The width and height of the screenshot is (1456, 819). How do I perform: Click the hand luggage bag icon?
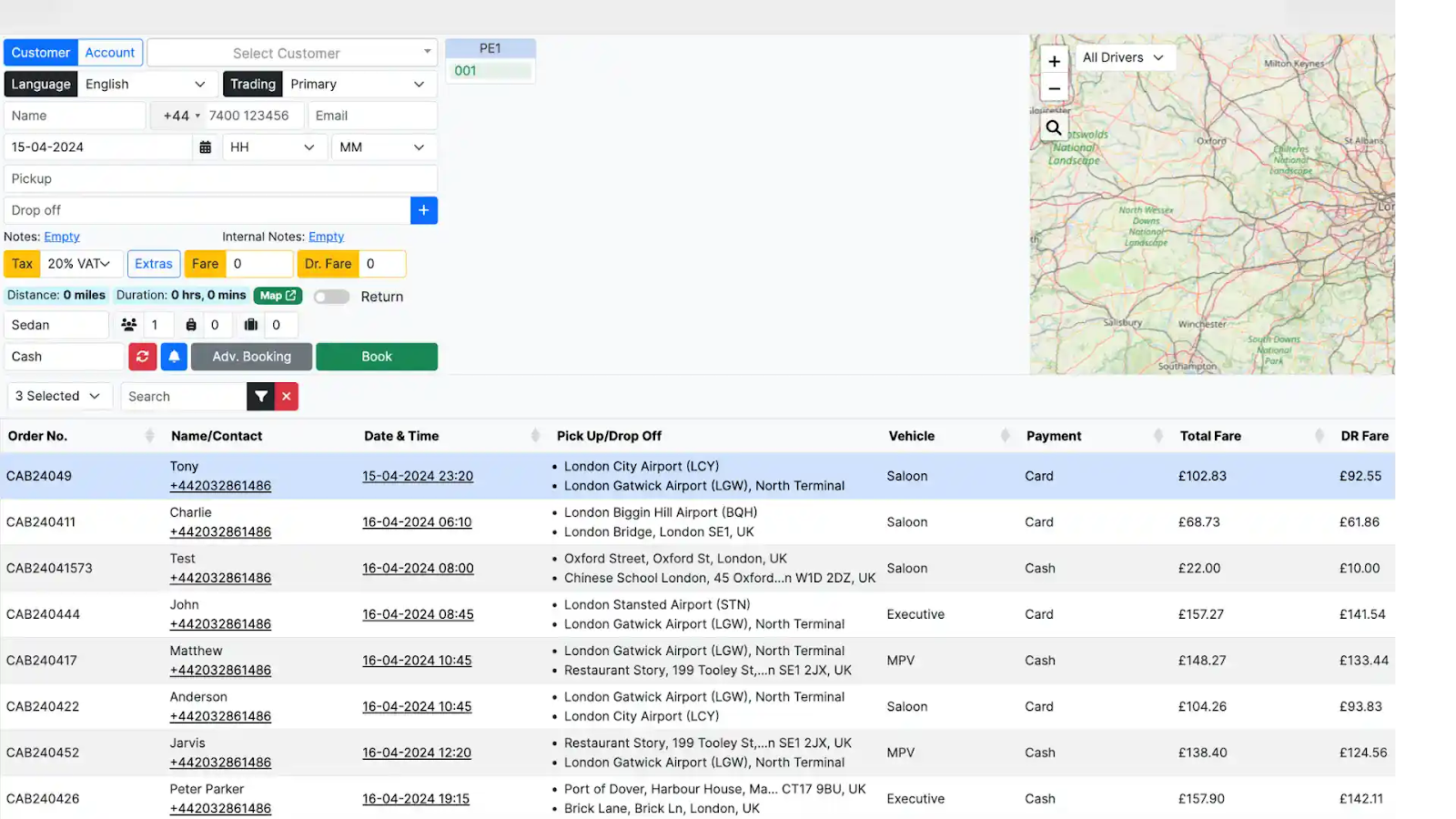(x=191, y=325)
